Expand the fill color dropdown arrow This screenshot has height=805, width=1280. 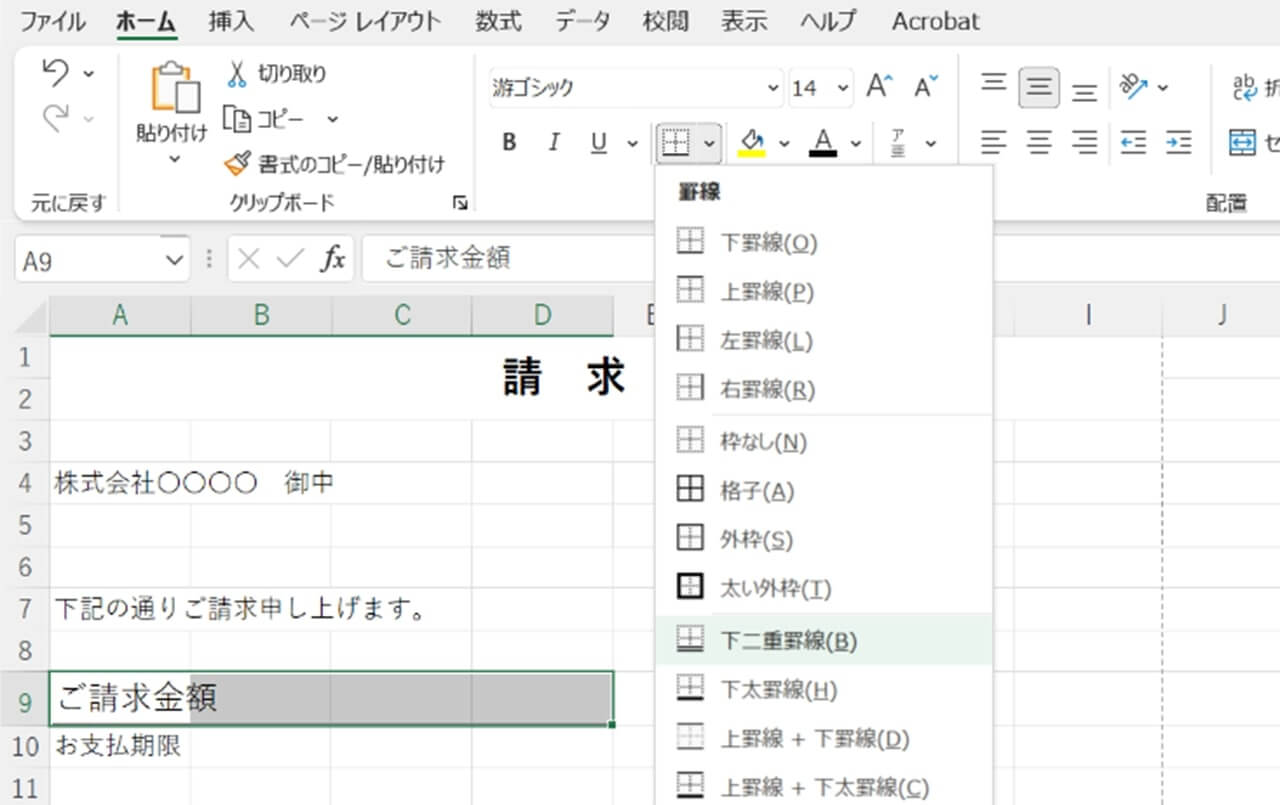pyautogui.click(x=783, y=144)
